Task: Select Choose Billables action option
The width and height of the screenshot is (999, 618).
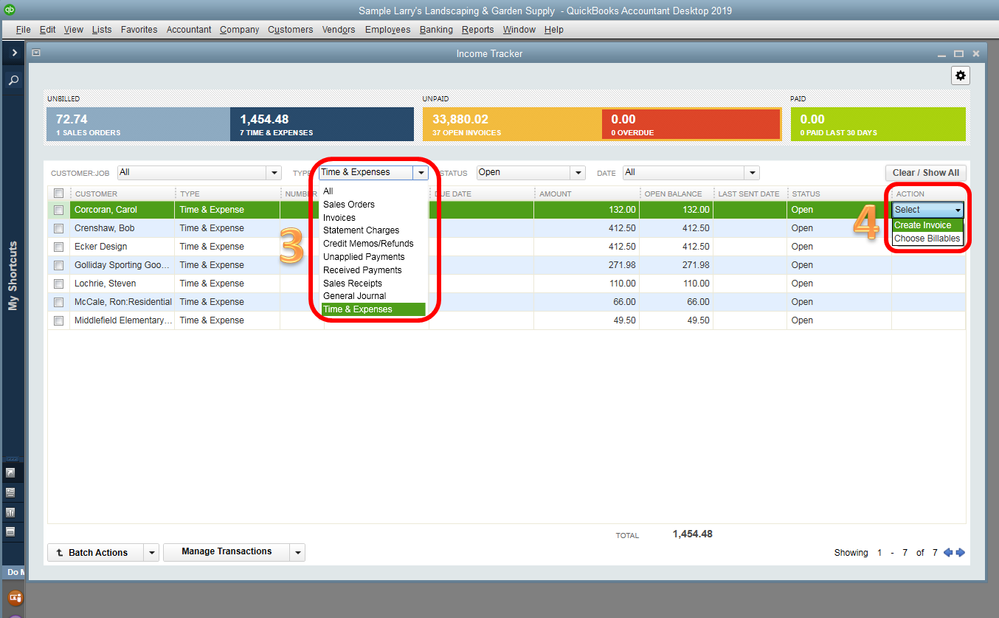Action: (928, 239)
